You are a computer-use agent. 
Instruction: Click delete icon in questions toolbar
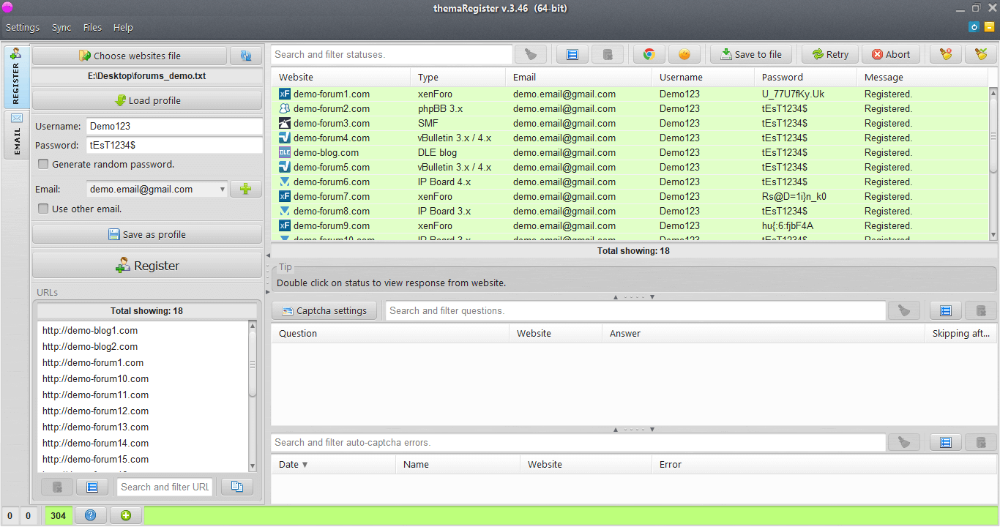[981, 311]
